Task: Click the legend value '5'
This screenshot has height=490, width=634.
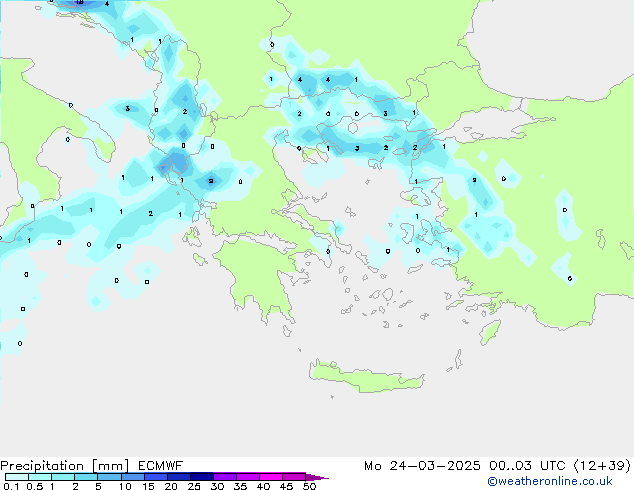Action: point(98,486)
